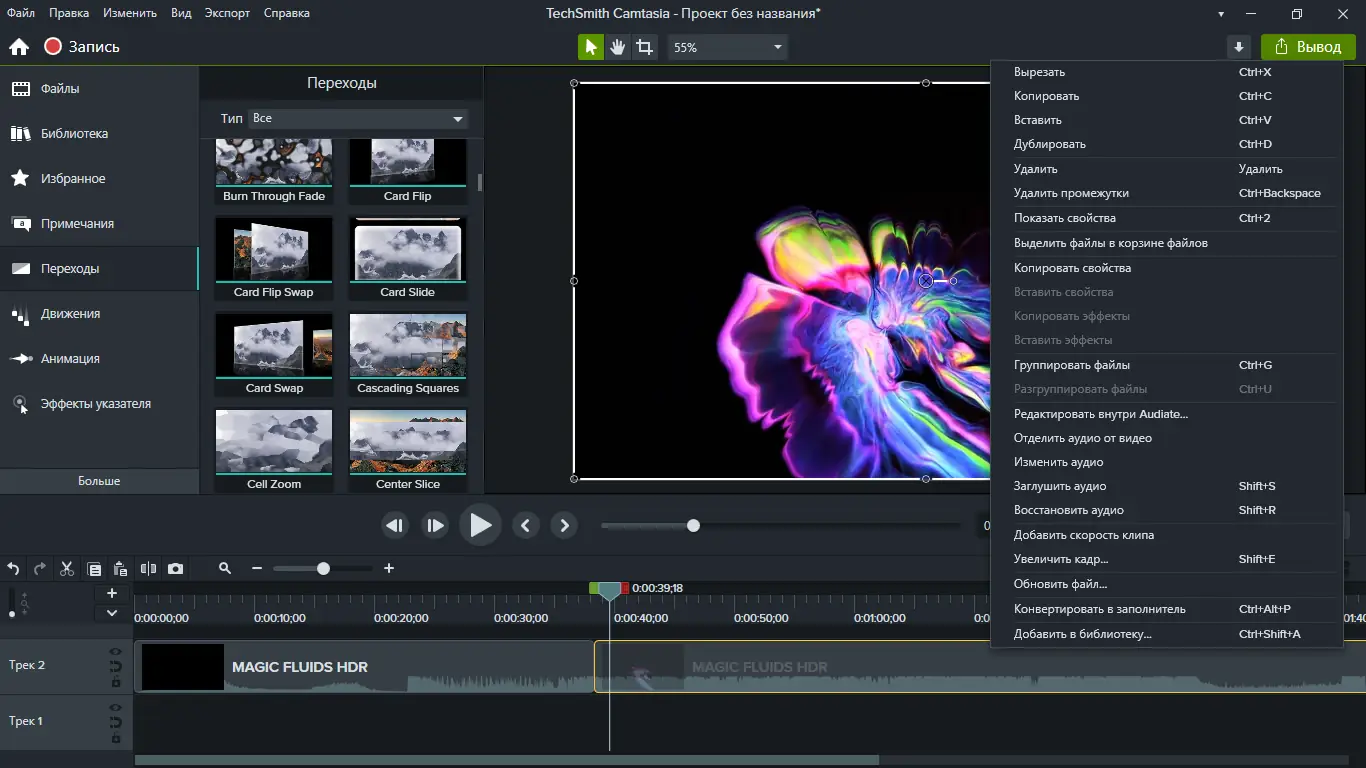Select the Crop tool in canvas toolbar

(645, 47)
